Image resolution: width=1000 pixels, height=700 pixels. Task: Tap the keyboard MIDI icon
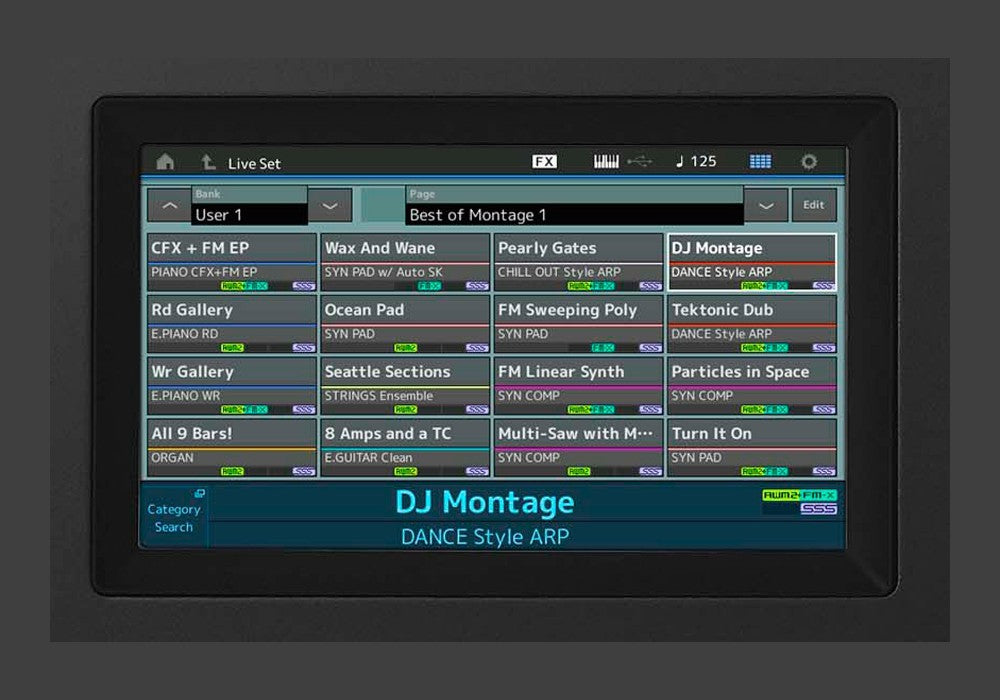pos(606,162)
